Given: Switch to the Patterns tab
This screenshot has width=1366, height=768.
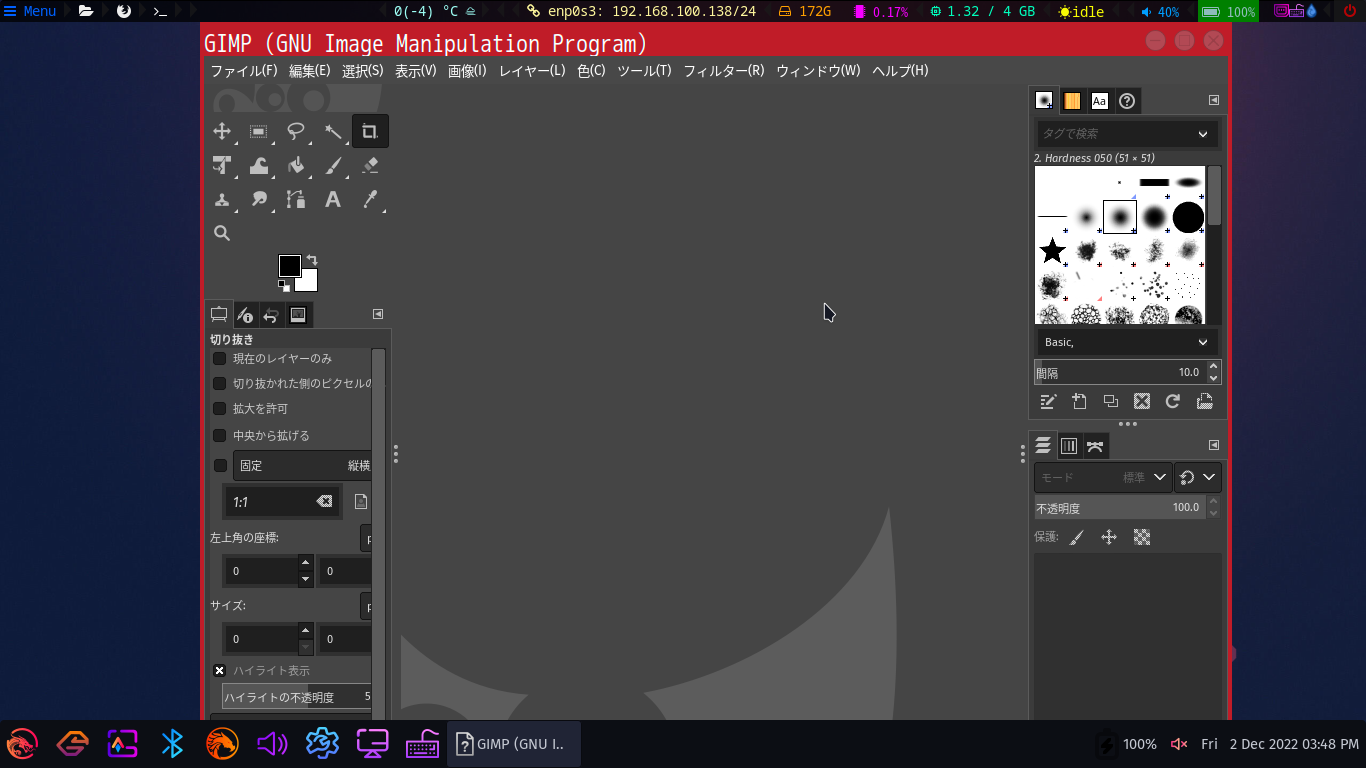Looking at the screenshot, I should click(1072, 101).
